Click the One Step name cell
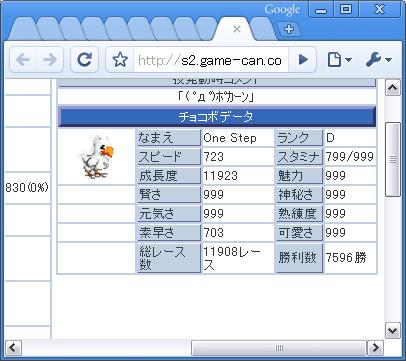This screenshot has width=406, height=361. coord(238,138)
